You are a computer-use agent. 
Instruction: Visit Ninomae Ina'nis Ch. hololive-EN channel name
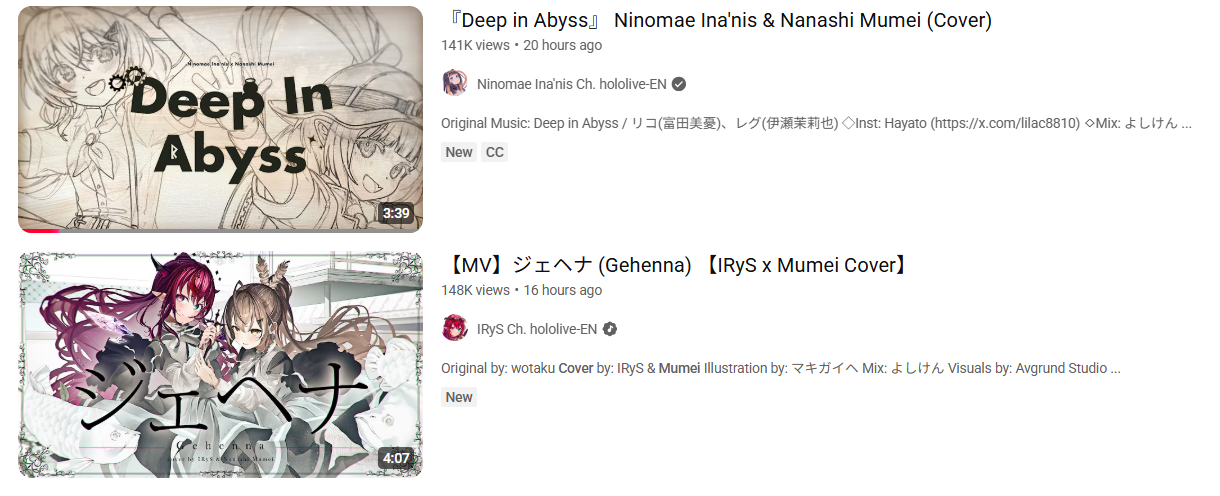tap(572, 84)
